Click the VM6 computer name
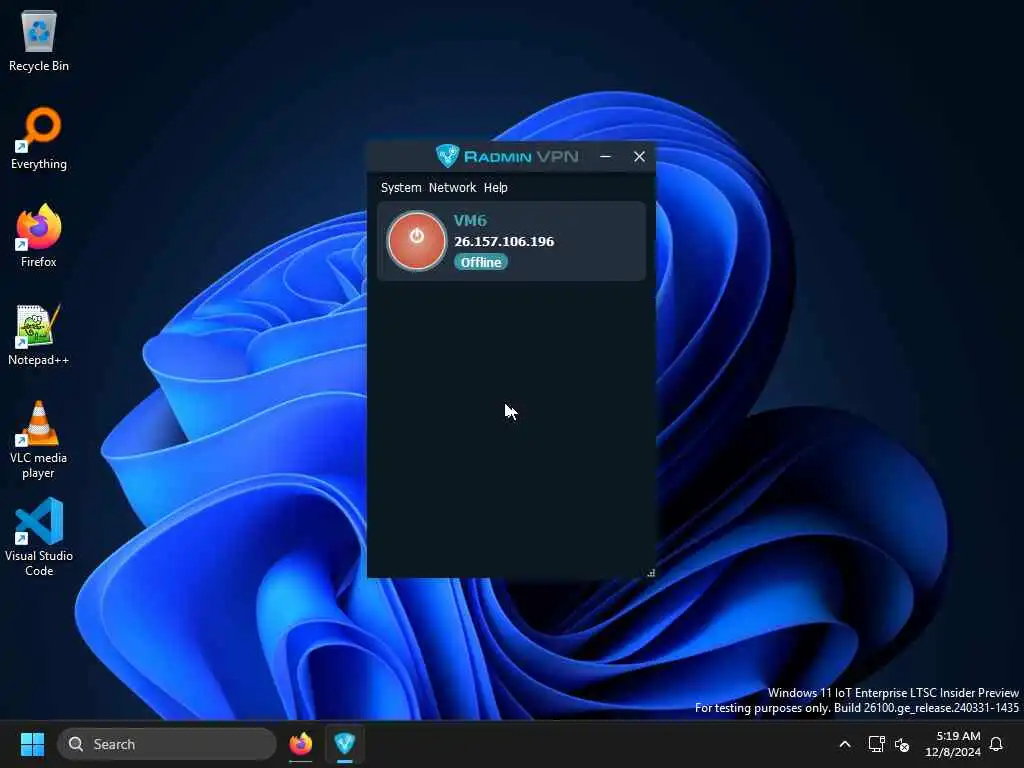Image resolution: width=1024 pixels, height=768 pixels. [470, 220]
